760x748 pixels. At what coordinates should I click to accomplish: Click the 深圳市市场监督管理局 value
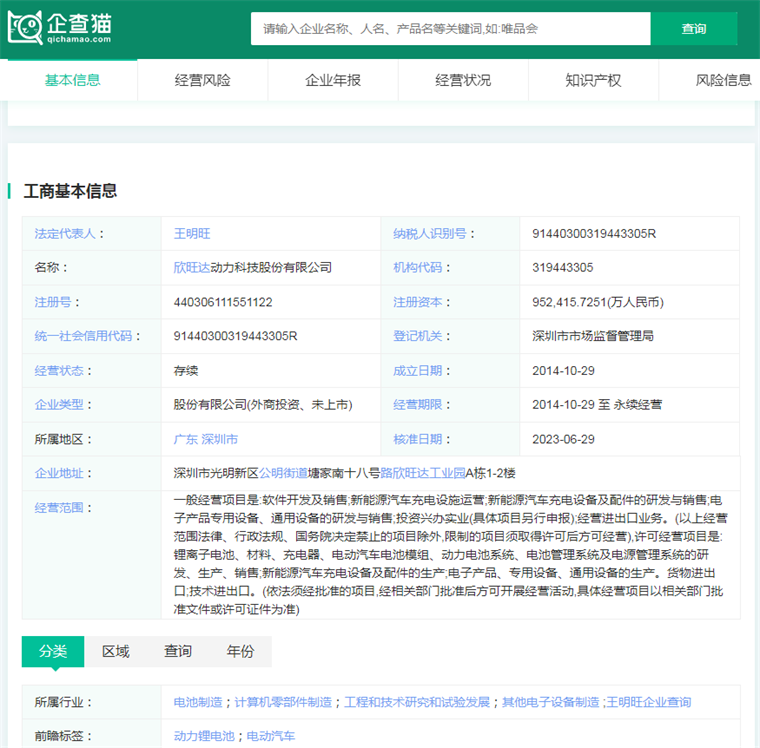coord(593,336)
